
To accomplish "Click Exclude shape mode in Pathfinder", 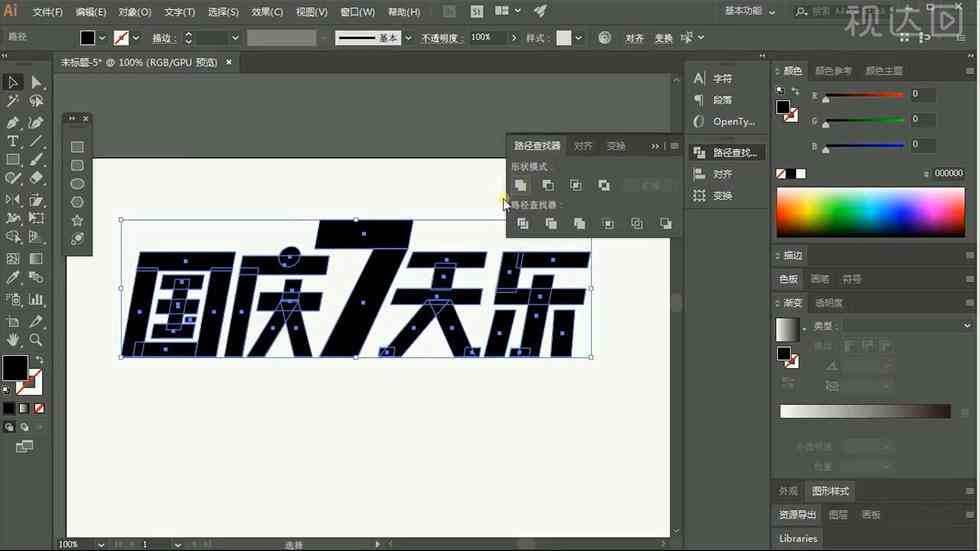I will pyautogui.click(x=604, y=185).
